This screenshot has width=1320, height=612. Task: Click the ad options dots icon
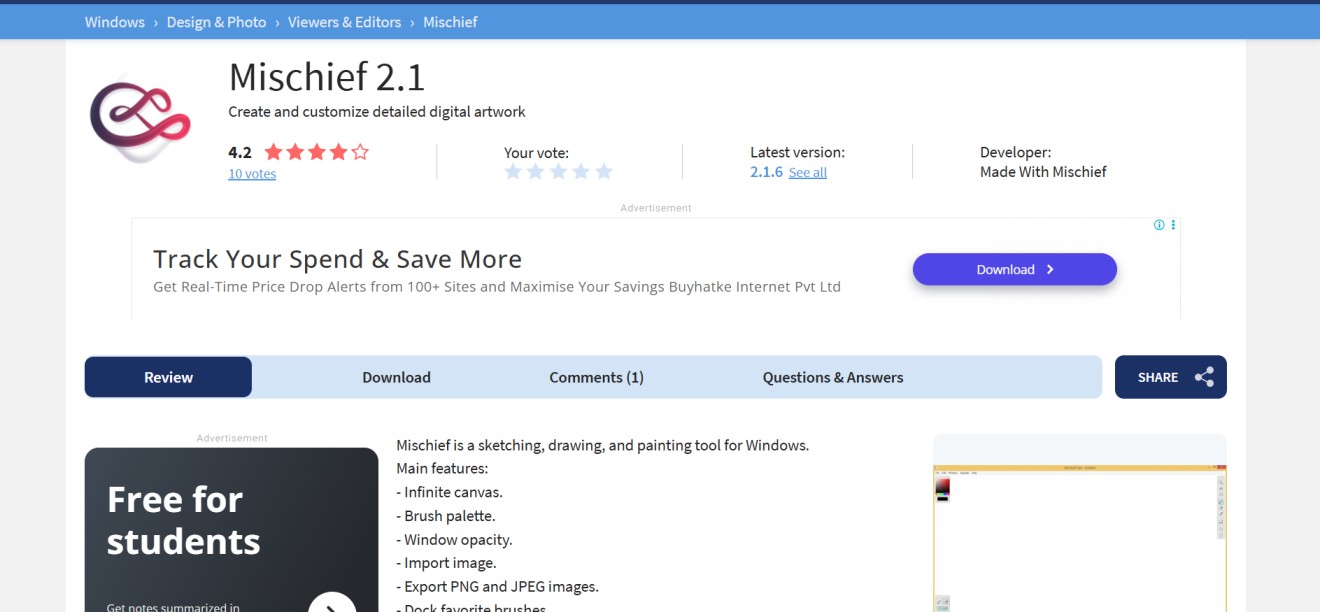[1173, 225]
